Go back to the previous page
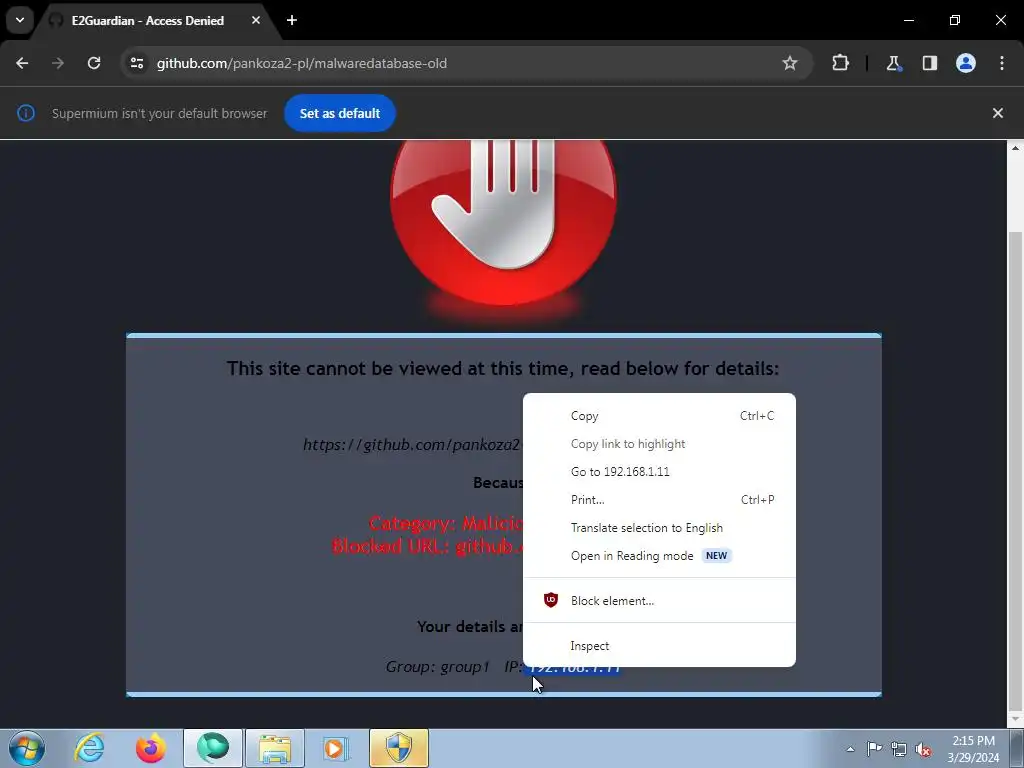This screenshot has height=768, width=1024. pos(22,63)
